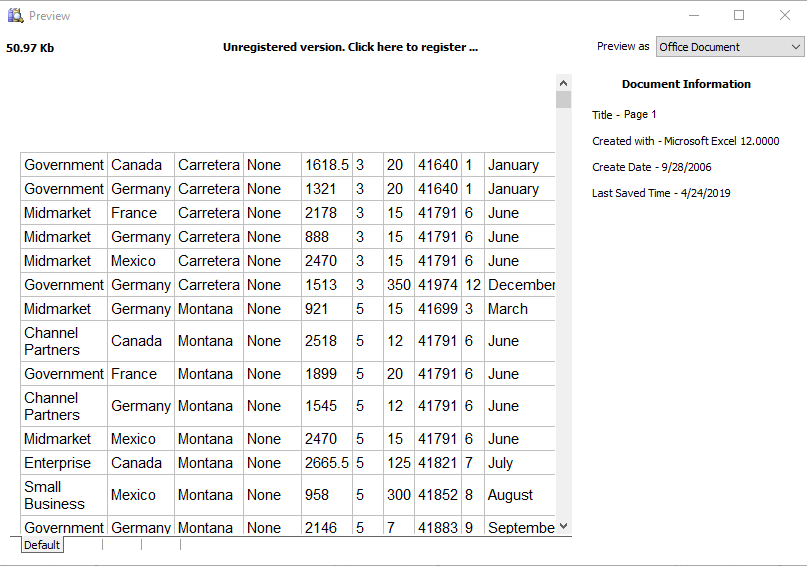Image resolution: width=807 pixels, height=566 pixels.
Task: Select the 'December' month cell
Action: click(520, 285)
